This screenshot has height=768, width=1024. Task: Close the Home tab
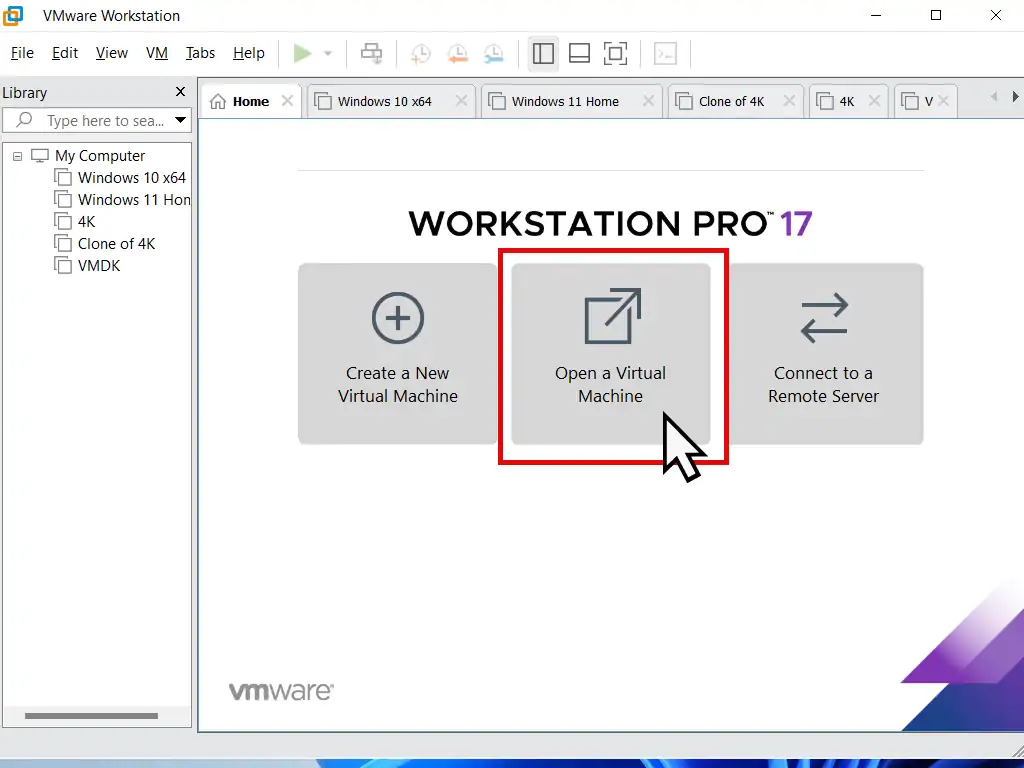(x=287, y=101)
